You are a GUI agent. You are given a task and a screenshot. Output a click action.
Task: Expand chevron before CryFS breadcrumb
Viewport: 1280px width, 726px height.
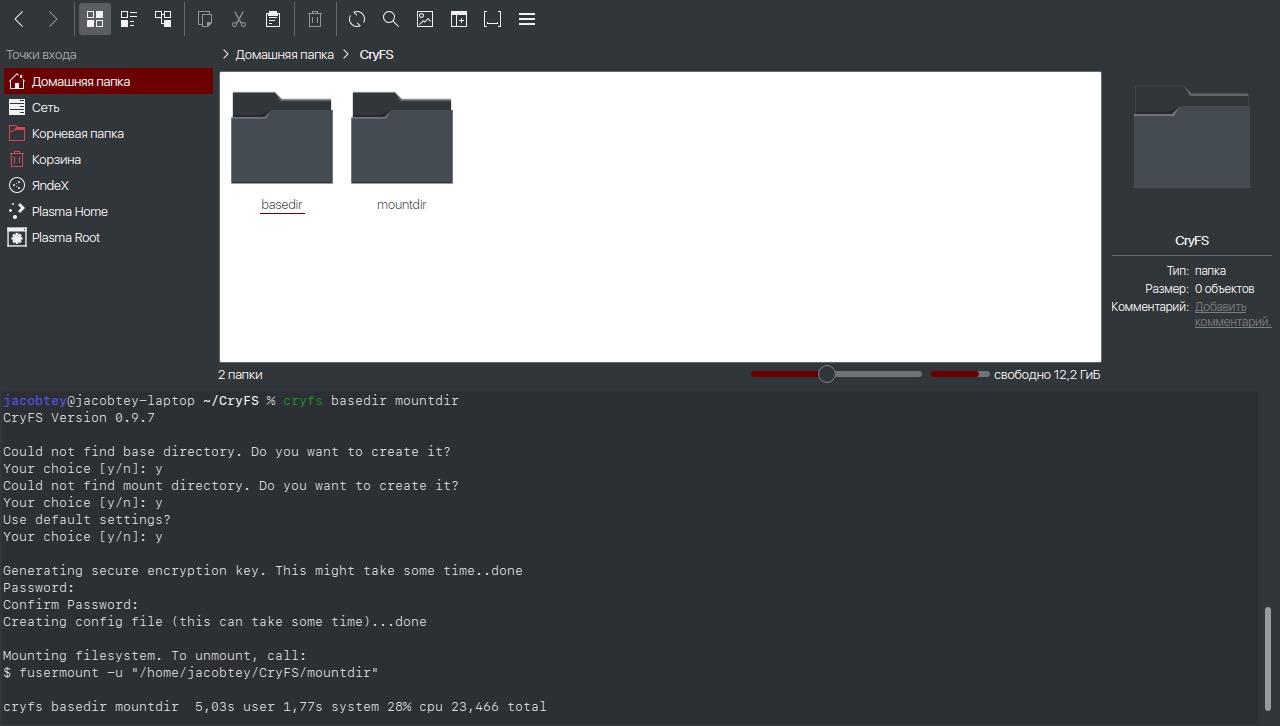point(346,54)
